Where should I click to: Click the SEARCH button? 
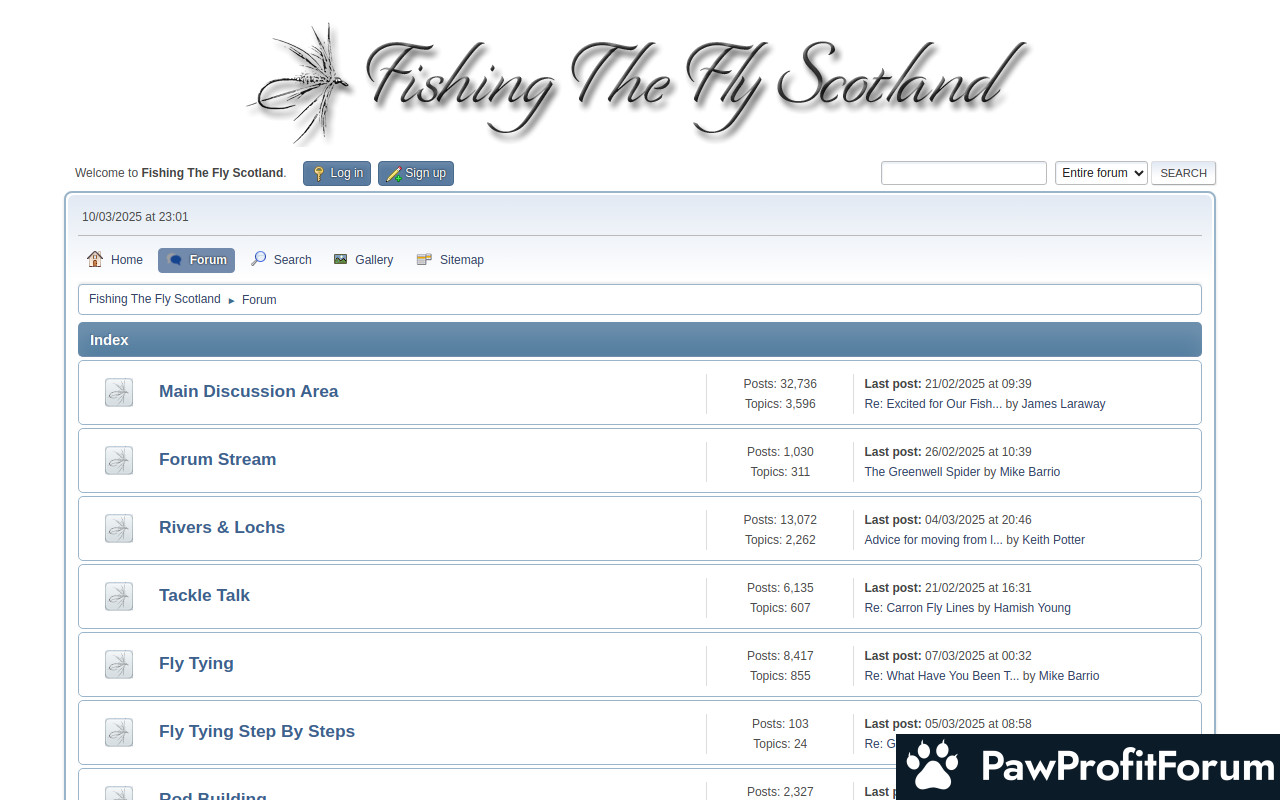point(1184,173)
